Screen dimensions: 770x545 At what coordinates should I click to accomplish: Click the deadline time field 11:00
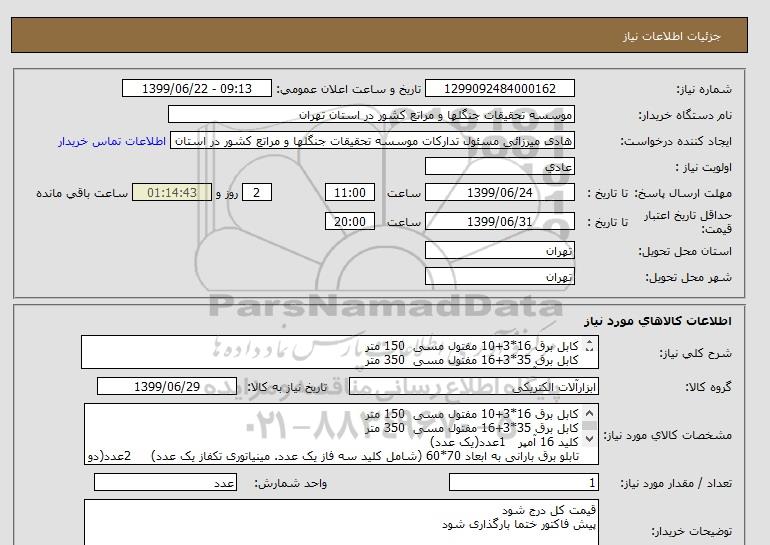click(350, 192)
